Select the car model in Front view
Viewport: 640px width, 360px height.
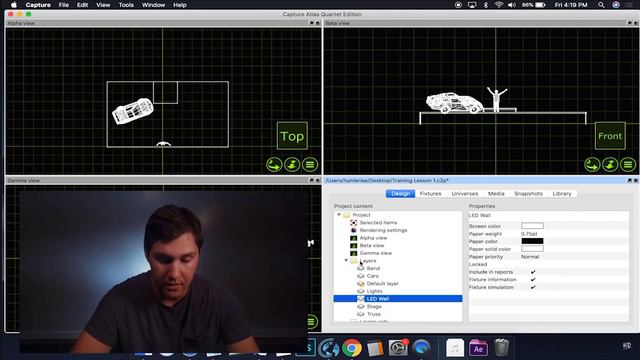click(x=454, y=102)
